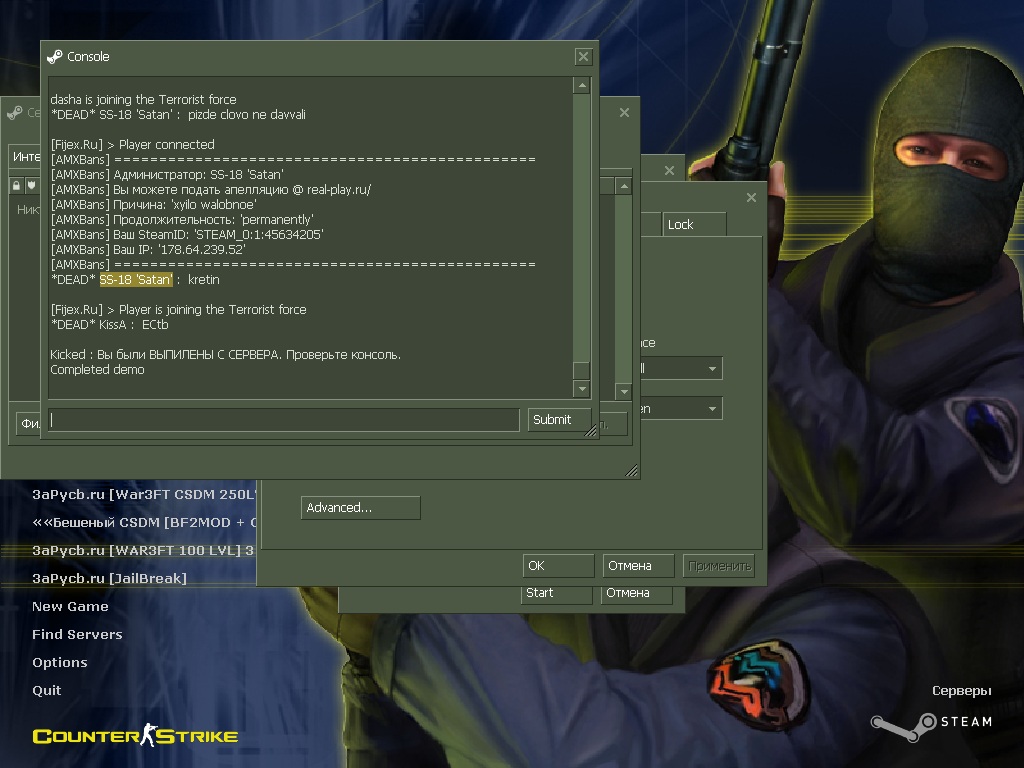Select Options in the main menu
This screenshot has height=768, width=1024.
60,662
